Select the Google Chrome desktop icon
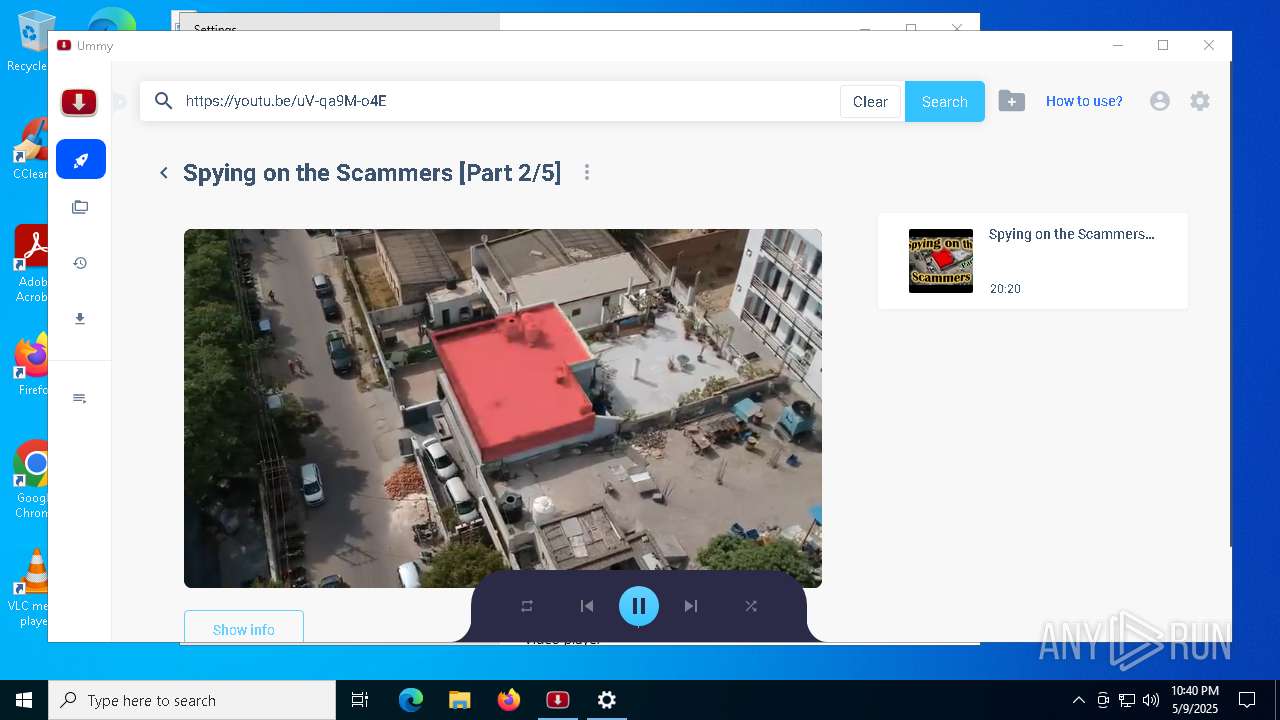 coord(30,480)
